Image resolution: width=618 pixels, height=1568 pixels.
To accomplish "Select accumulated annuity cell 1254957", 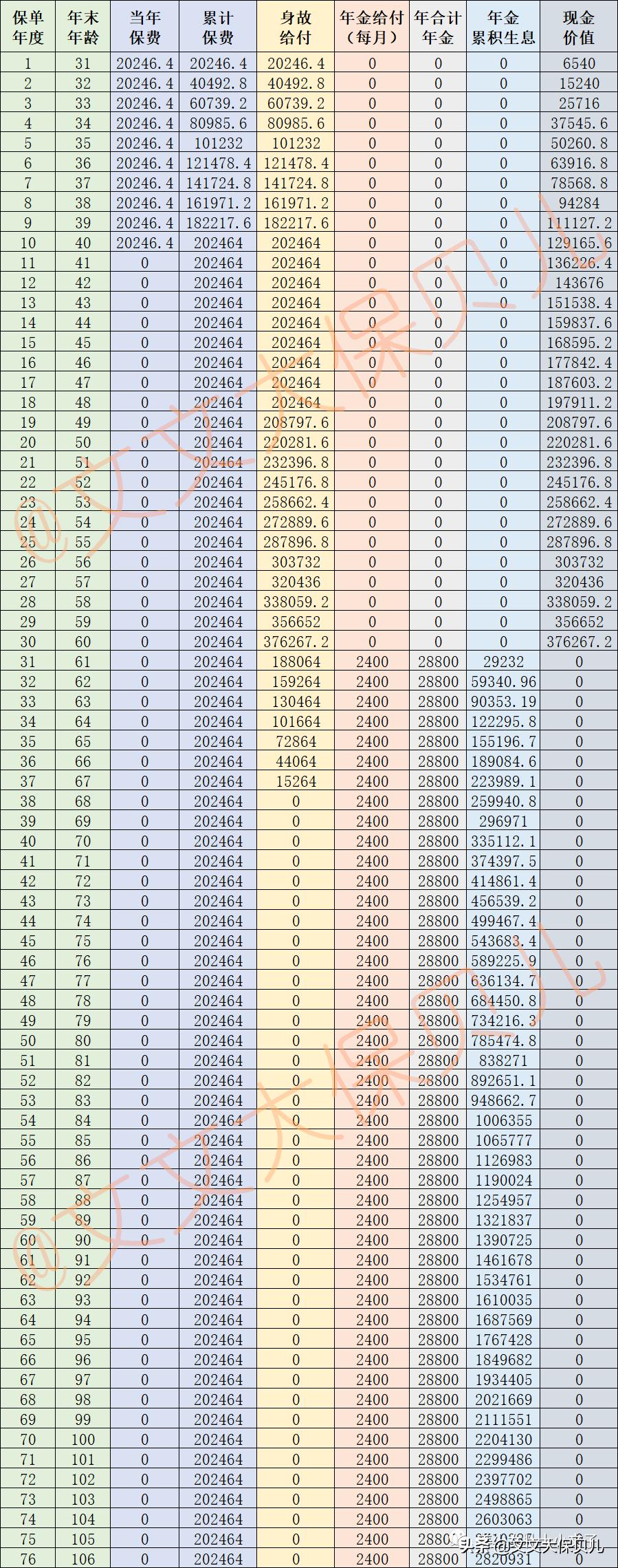I will [503, 1200].
